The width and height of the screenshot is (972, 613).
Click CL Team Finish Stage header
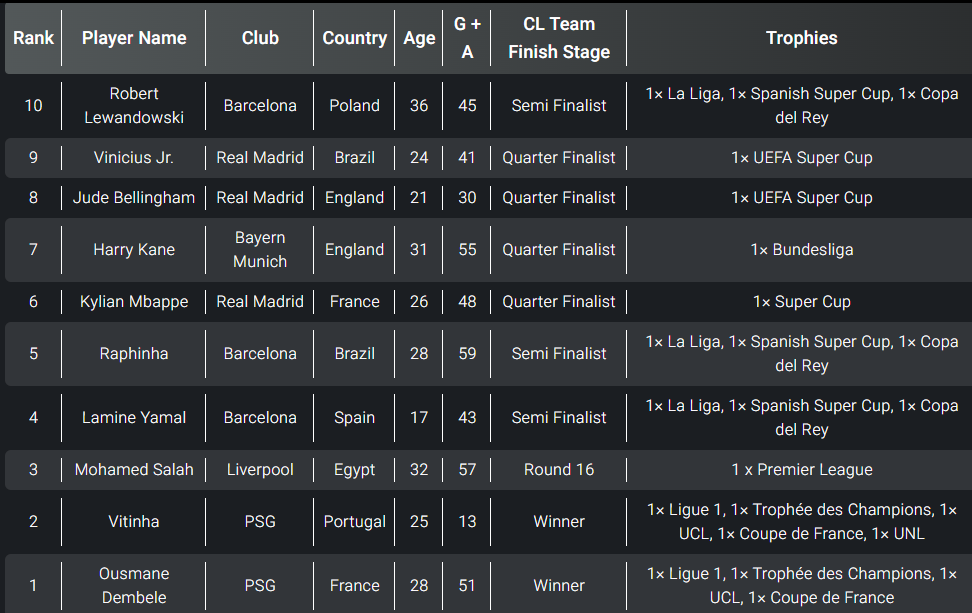coord(559,38)
